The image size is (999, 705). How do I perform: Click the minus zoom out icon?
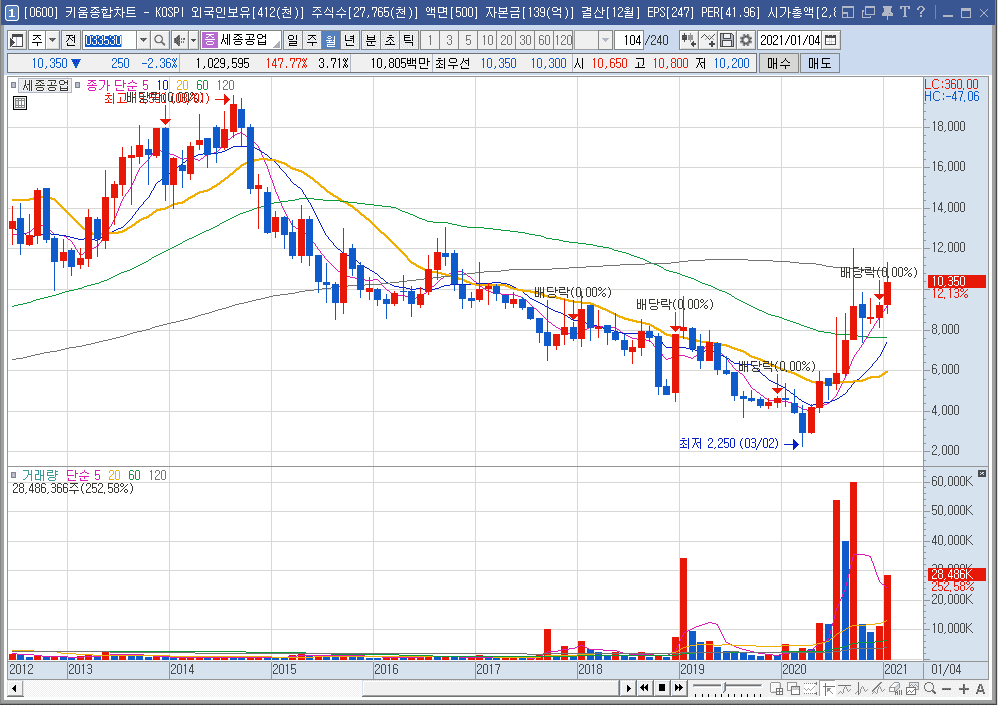click(946, 688)
